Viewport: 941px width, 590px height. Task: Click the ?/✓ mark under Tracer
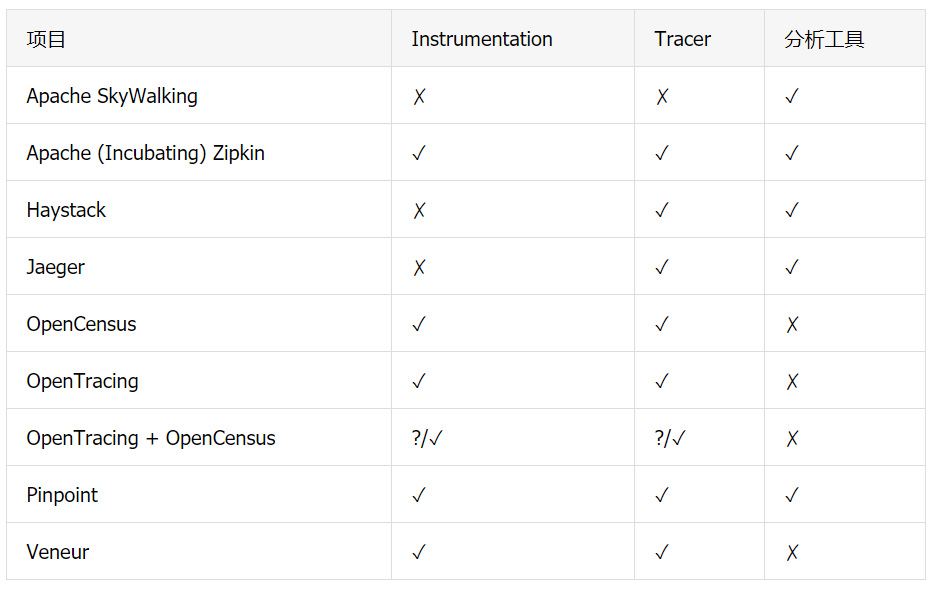670,439
